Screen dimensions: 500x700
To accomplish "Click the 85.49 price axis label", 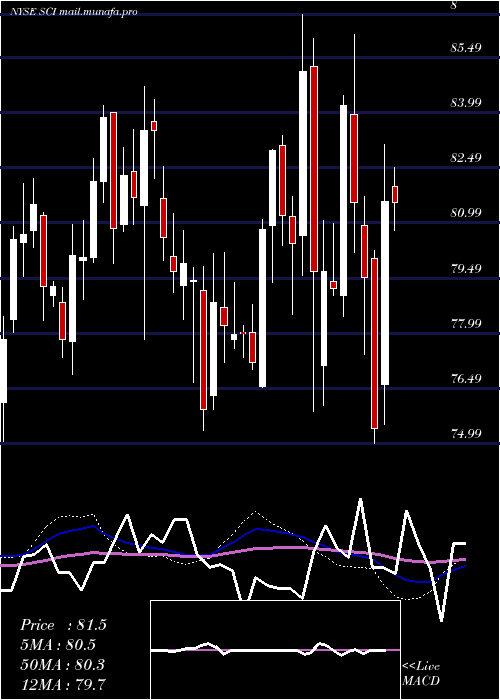I will (466, 47).
